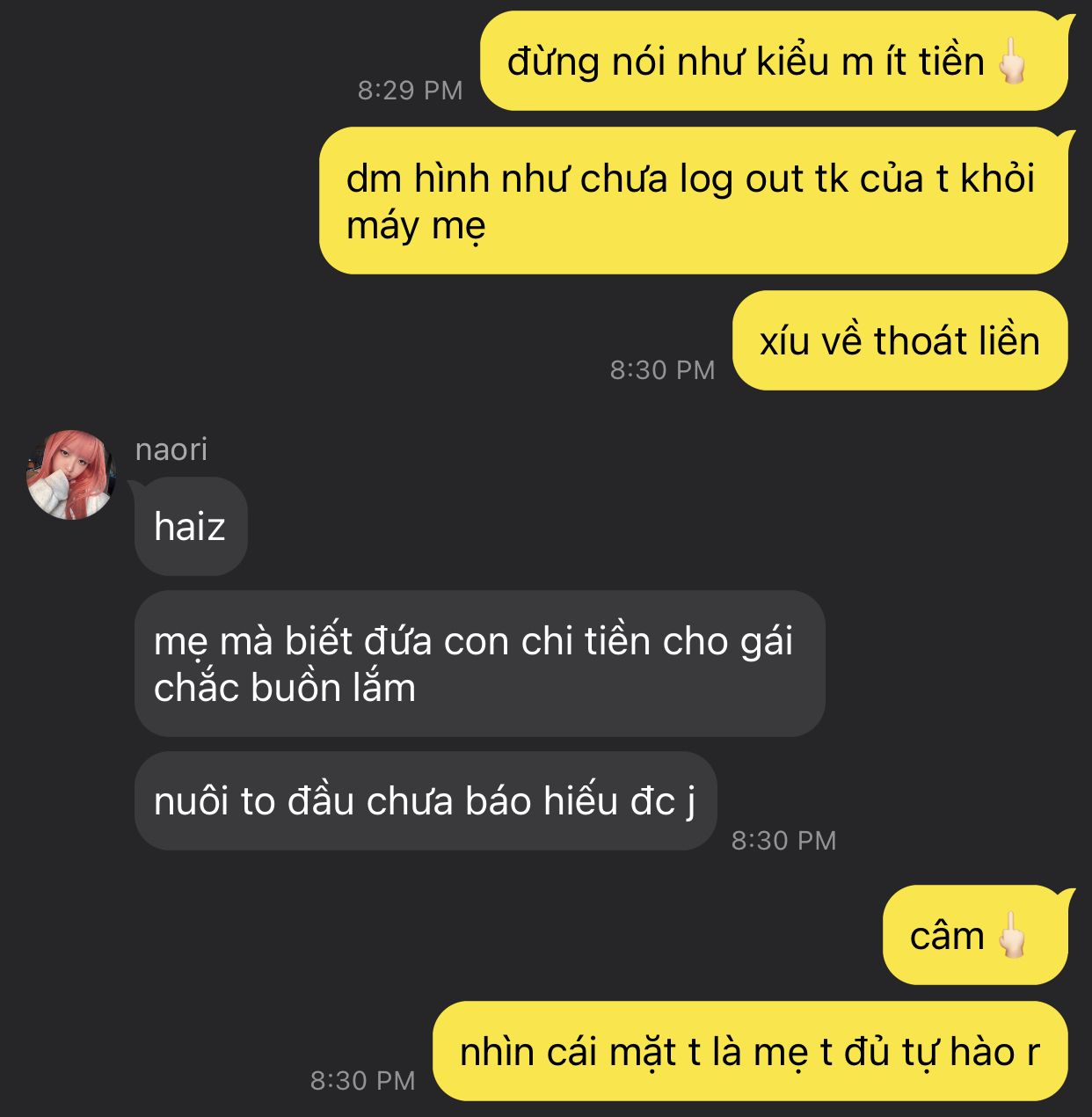Click the 8:30 PM timestamp beside the last message
1092x1117 pixels.
(362, 1080)
